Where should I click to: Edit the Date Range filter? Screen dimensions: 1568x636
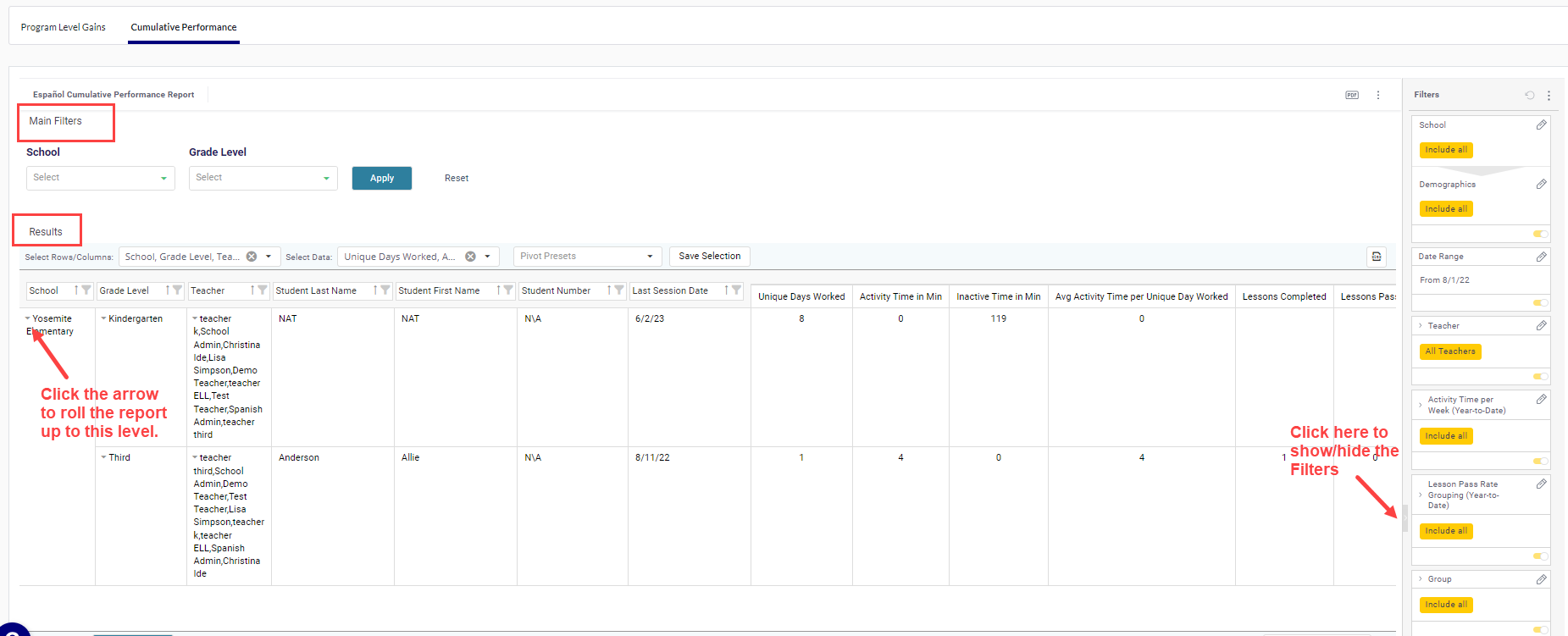coord(1541,257)
